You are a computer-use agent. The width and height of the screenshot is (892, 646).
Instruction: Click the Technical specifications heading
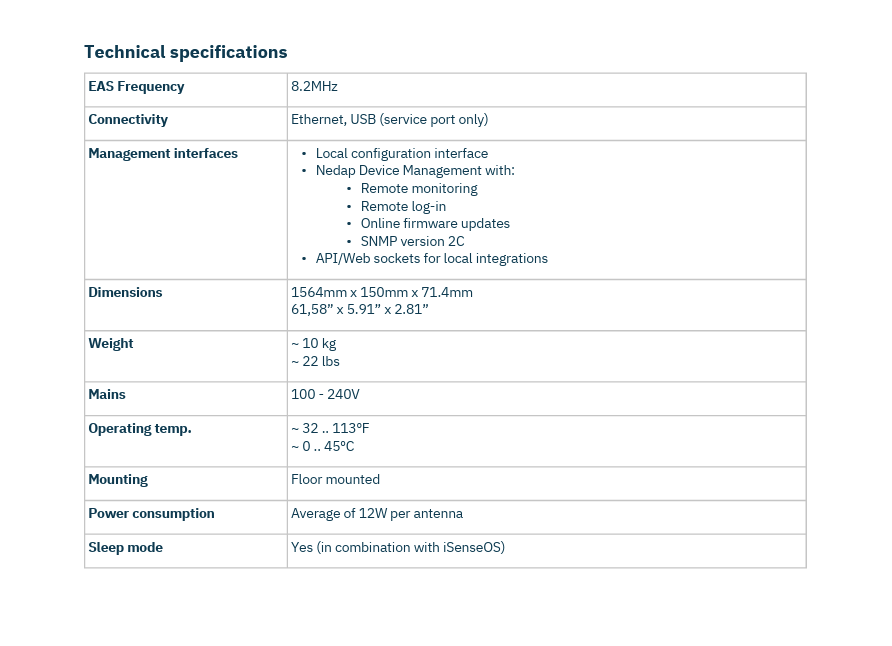pos(185,52)
